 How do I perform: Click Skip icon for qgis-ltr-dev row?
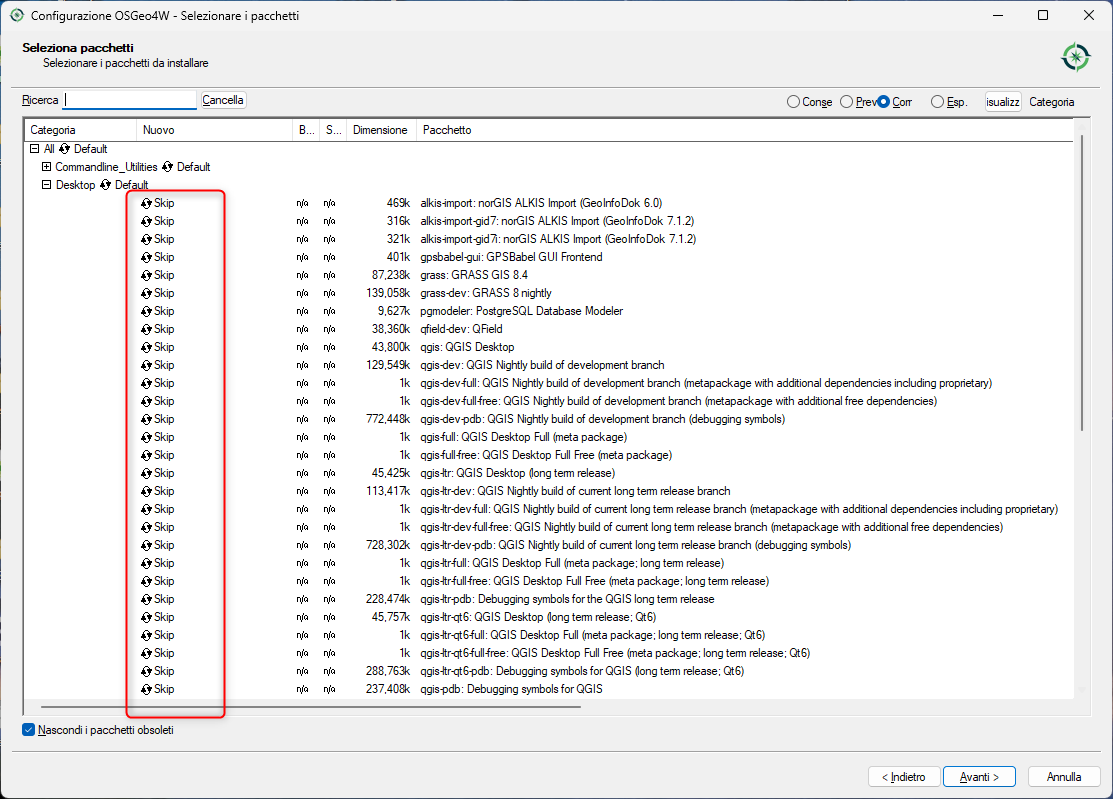click(x=146, y=491)
